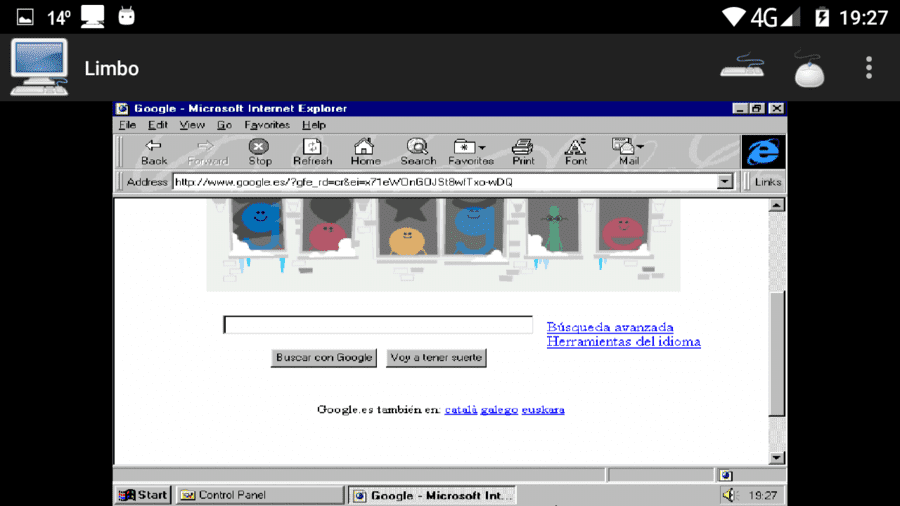Open the Go menu

click(x=224, y=125)
